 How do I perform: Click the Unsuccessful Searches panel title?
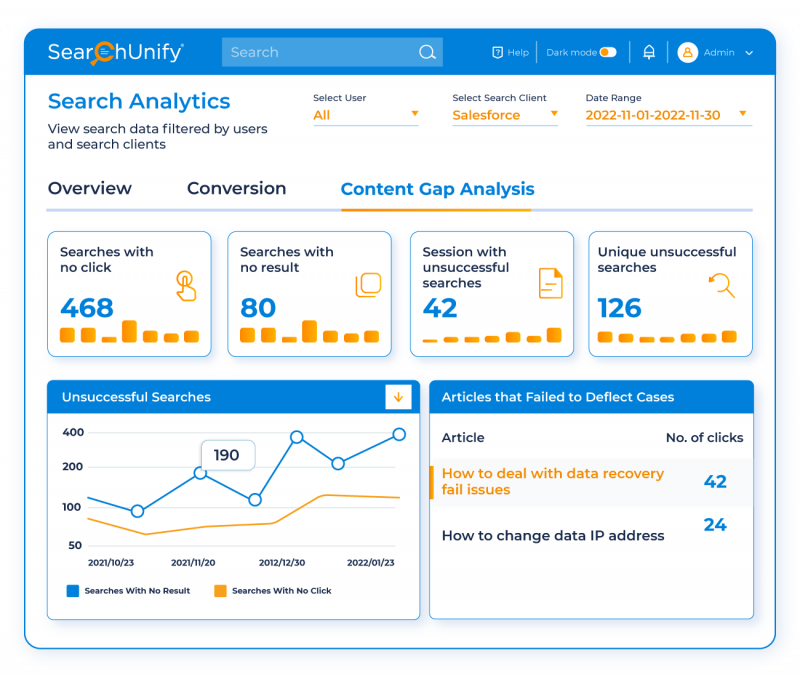[136, 397]
